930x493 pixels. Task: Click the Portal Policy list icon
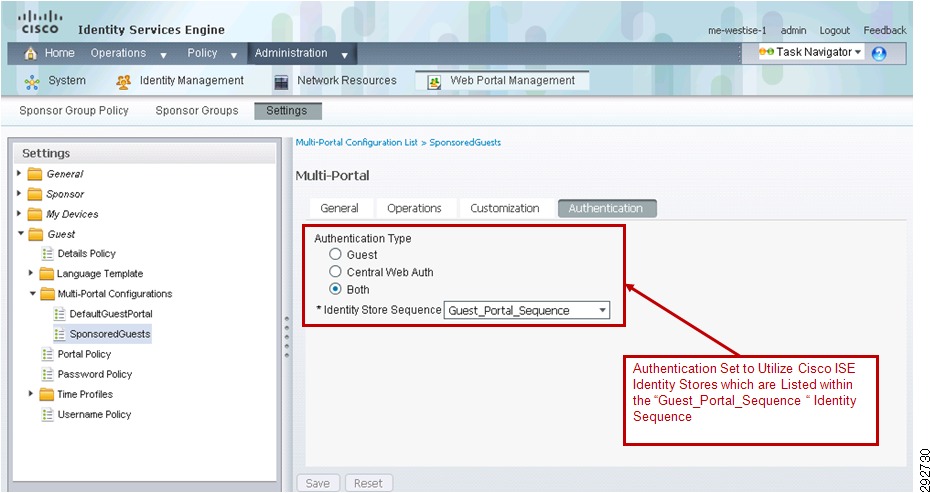point(47,354)
